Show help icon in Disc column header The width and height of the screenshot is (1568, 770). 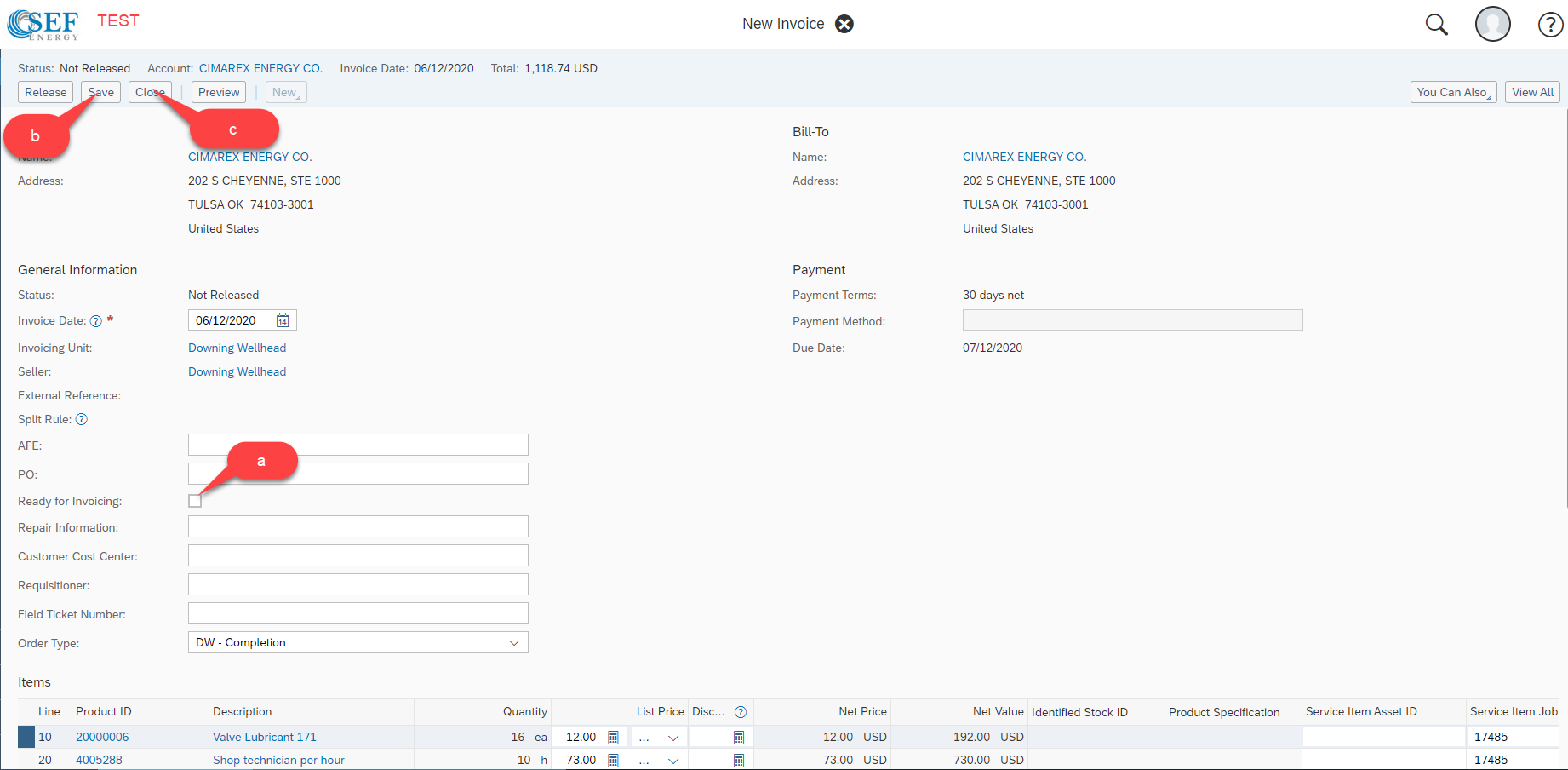pyautogui.click(x=741, y=712)
